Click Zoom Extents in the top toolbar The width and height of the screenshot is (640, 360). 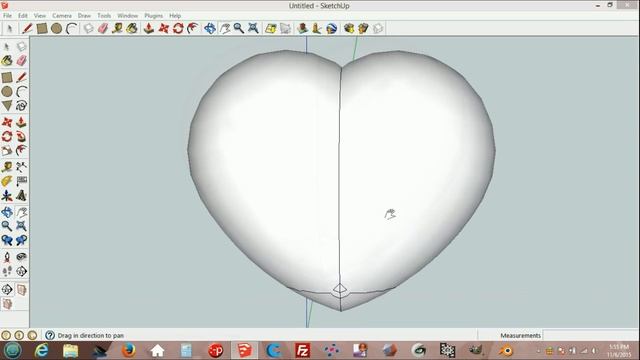coord(253,28)
